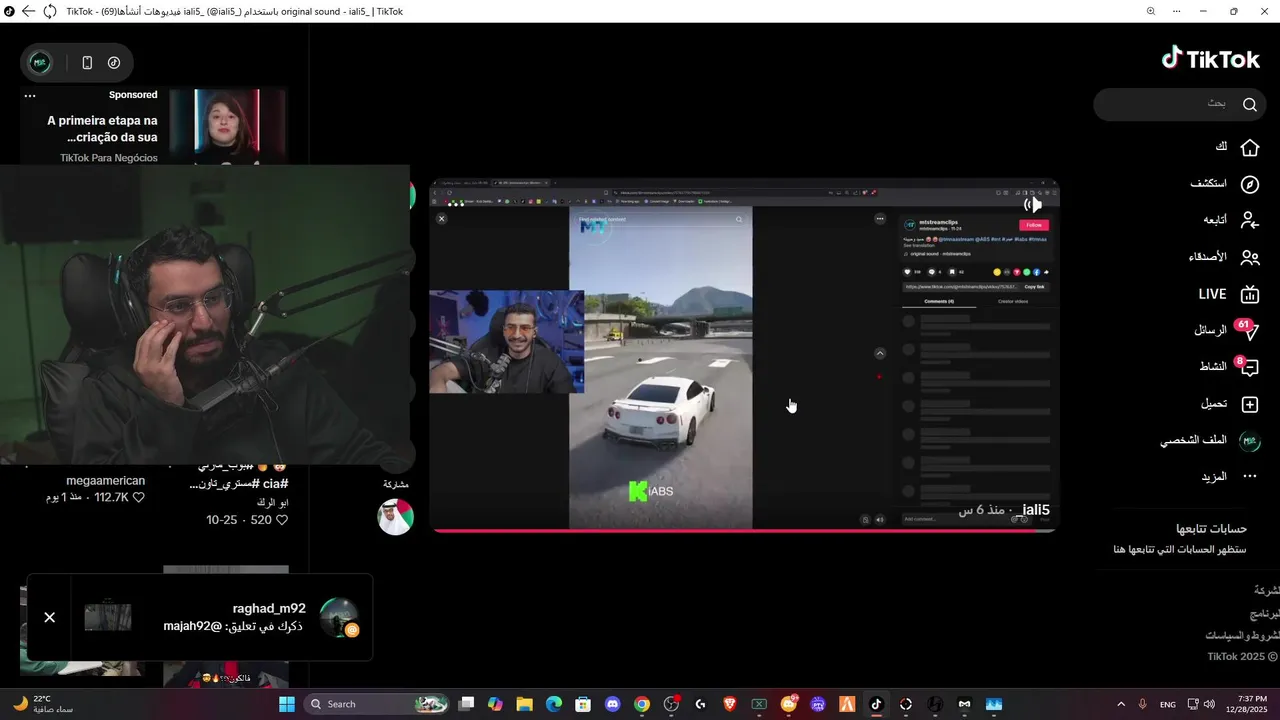Open the Profile avatar in sidebar

tap(1249, 441)
